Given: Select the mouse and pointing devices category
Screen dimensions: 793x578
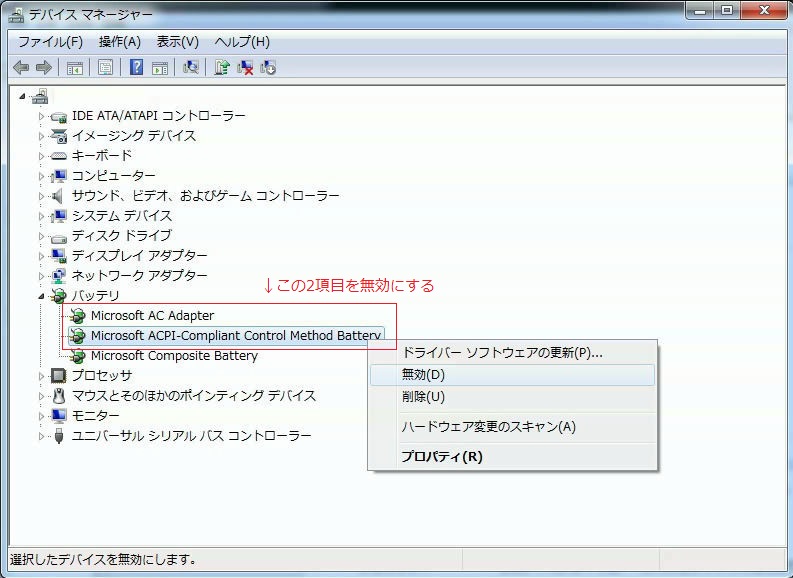Looking at the screenshot, I should (194, 395).
